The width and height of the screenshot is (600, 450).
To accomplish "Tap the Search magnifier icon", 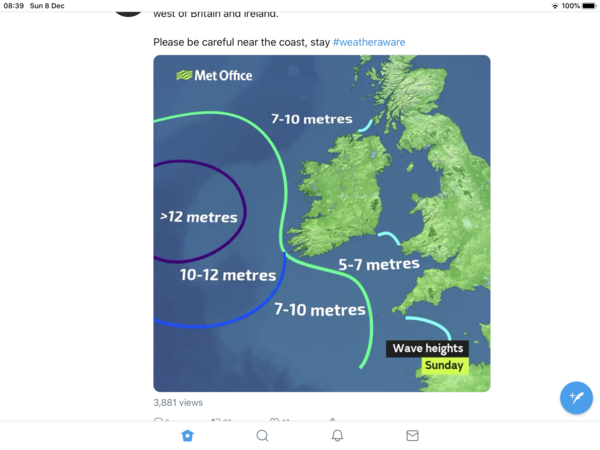I will tap(262, 436).
